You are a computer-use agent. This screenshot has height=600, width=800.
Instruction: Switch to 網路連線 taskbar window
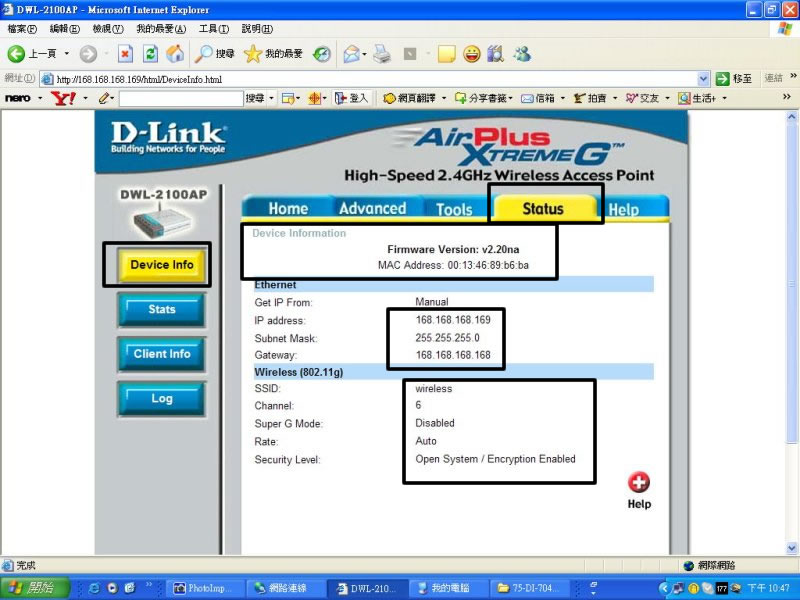click(x=287, y=588)
